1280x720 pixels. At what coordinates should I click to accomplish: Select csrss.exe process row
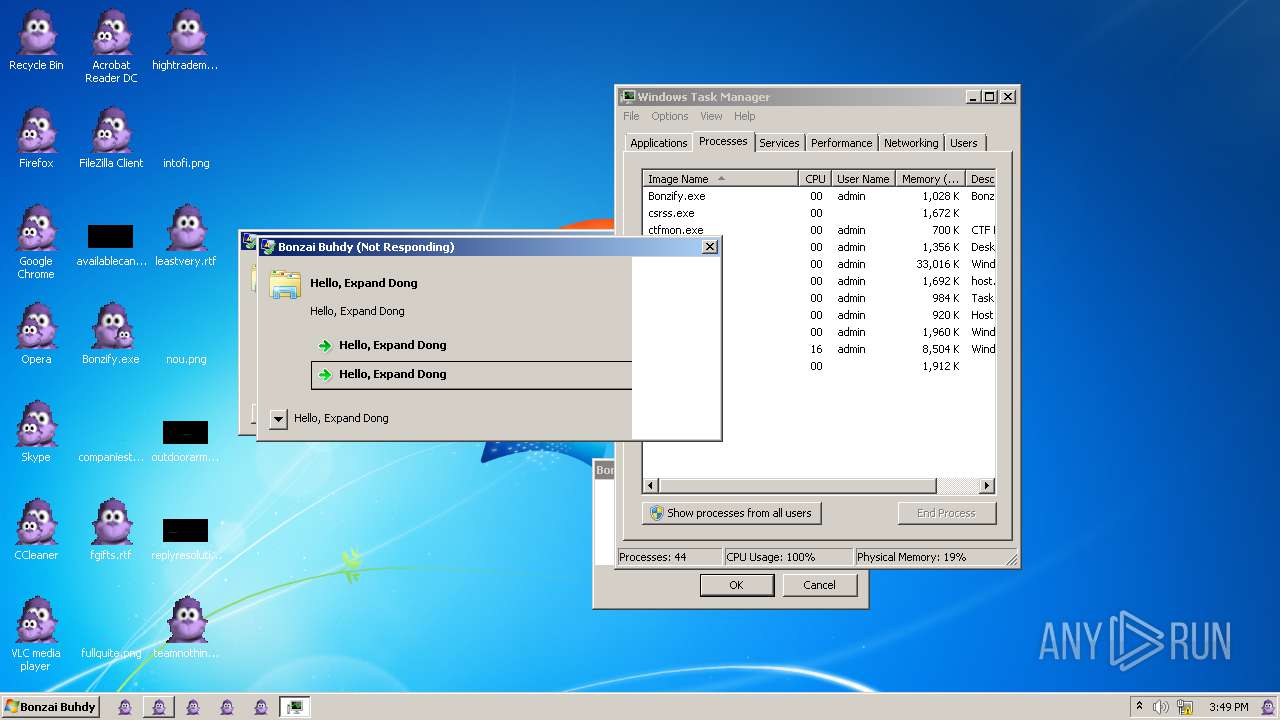click(x=818, y=213)
